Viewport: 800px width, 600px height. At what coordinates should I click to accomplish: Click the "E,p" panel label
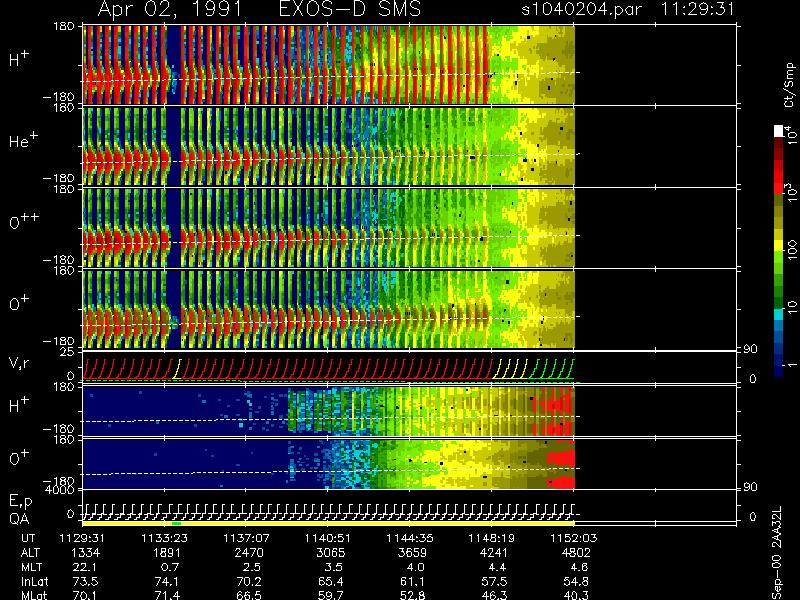point(20,502)
